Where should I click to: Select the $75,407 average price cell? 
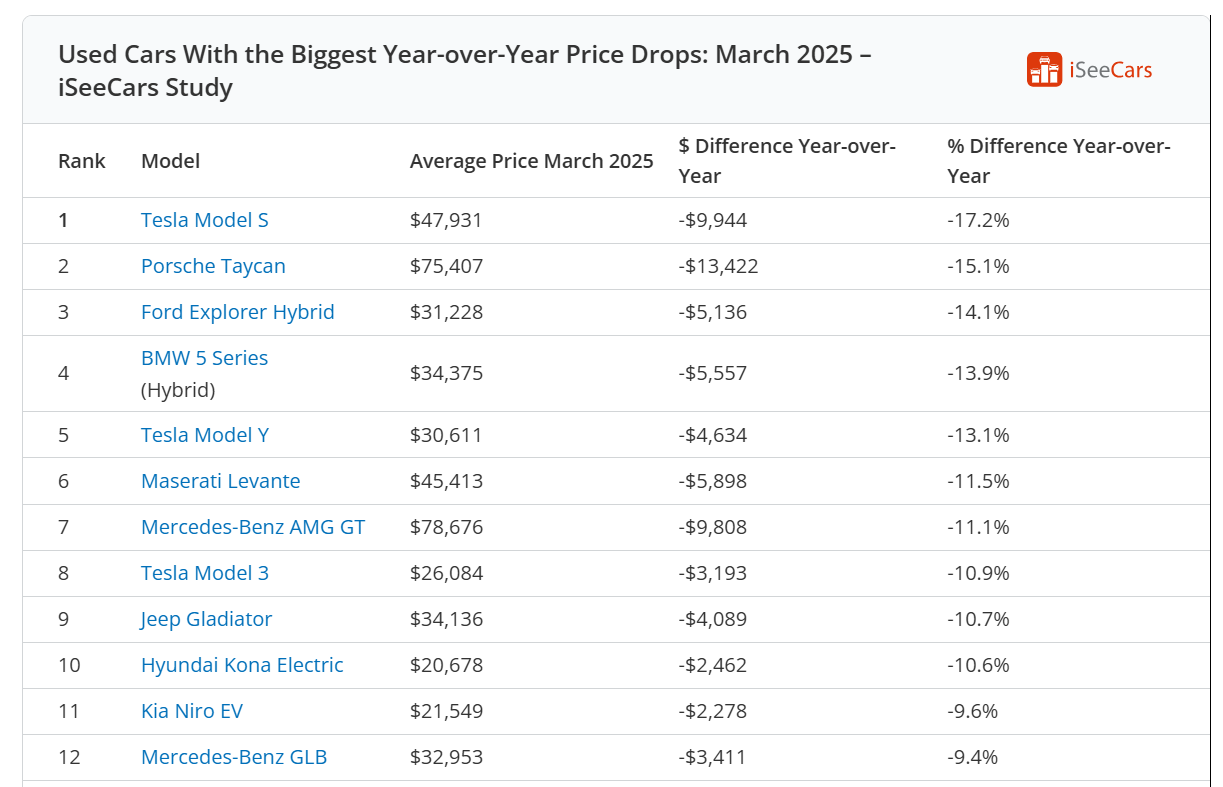point(446,266)
